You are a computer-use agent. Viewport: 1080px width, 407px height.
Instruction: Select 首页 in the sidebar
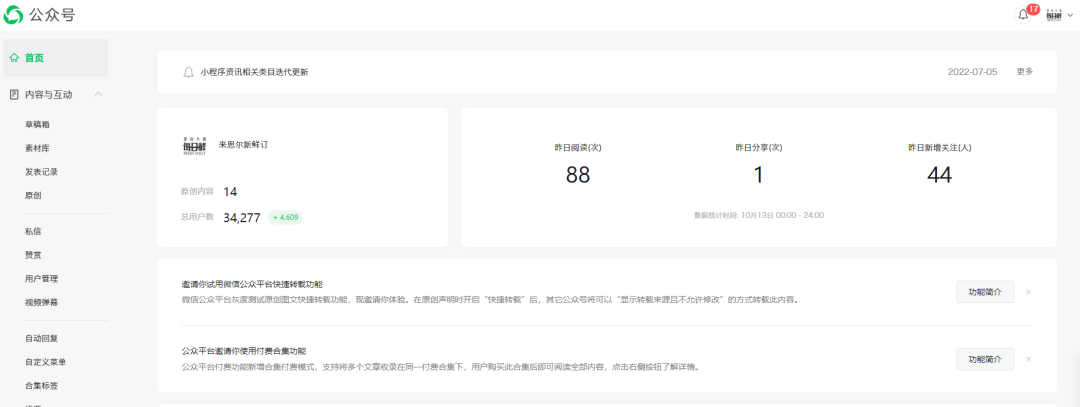(56, 58)
